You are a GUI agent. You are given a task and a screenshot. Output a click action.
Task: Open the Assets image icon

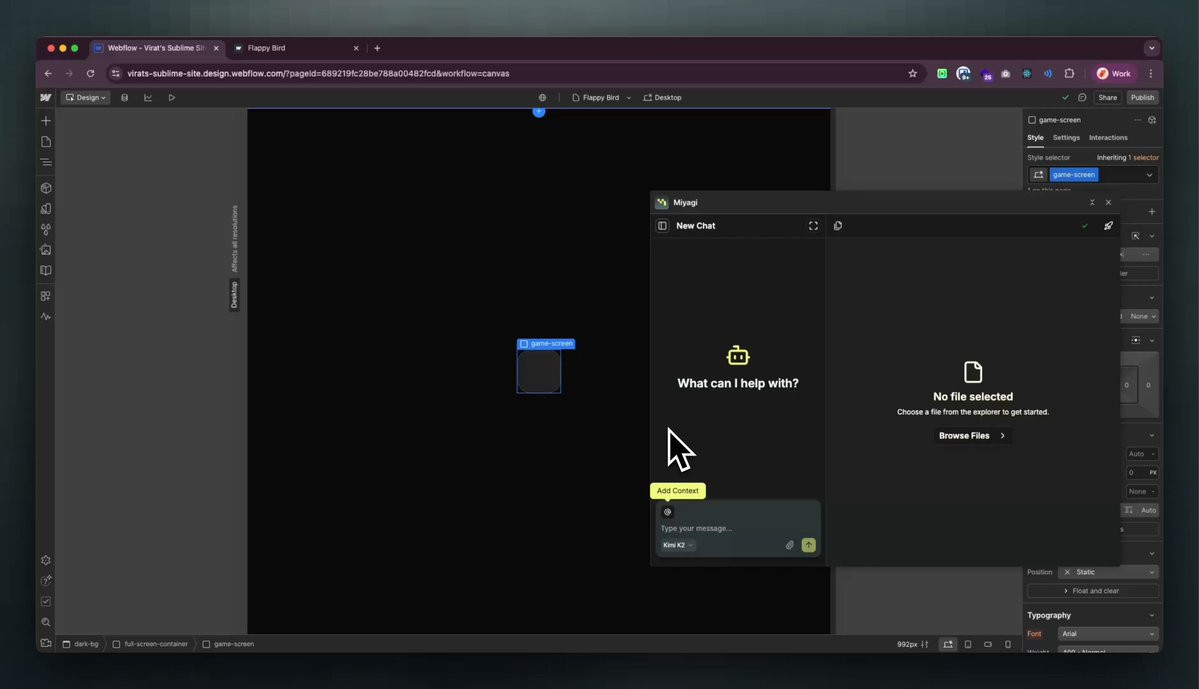(46, 250)
